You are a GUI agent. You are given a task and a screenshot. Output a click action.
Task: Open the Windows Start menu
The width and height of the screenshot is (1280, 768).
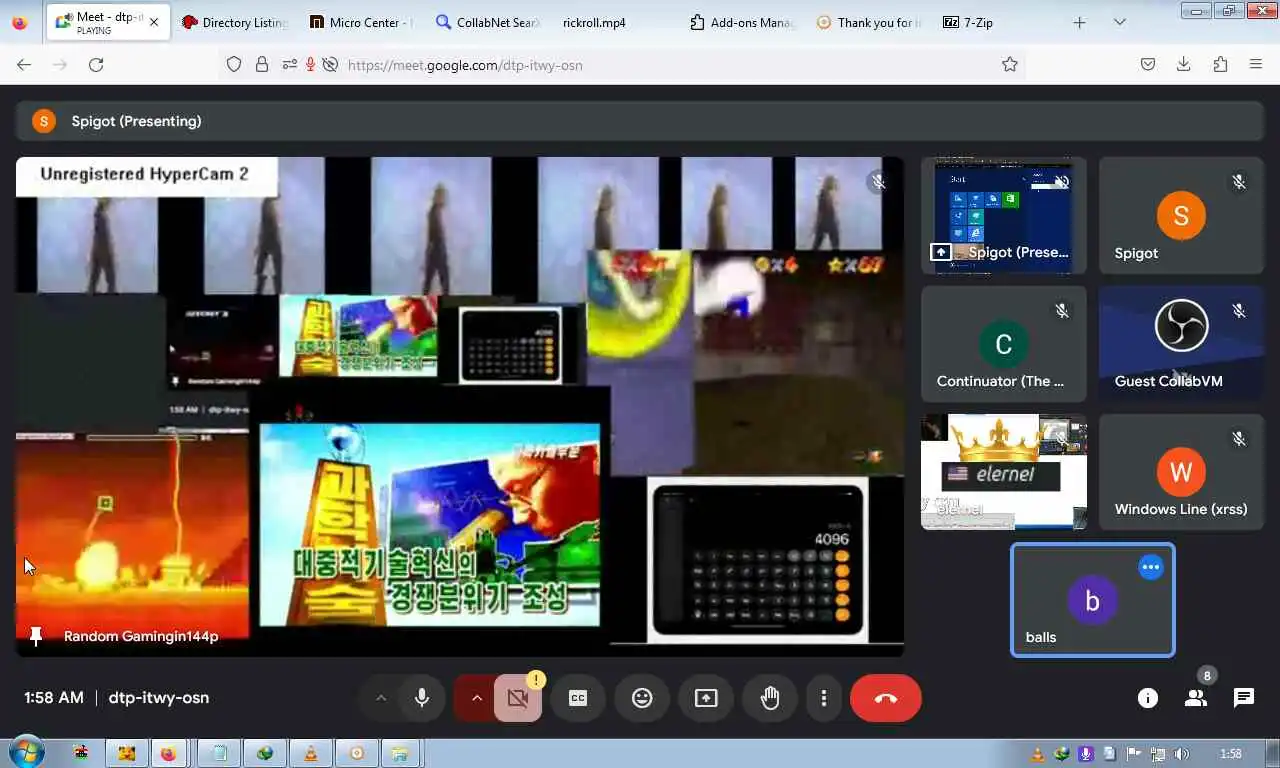coord(26,752)
